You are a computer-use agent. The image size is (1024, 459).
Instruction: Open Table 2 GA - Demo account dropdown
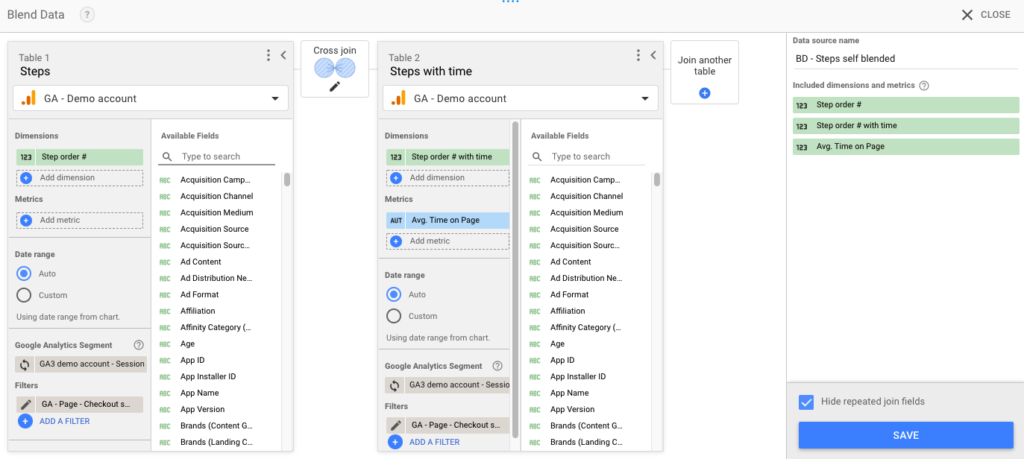(520, 99)
